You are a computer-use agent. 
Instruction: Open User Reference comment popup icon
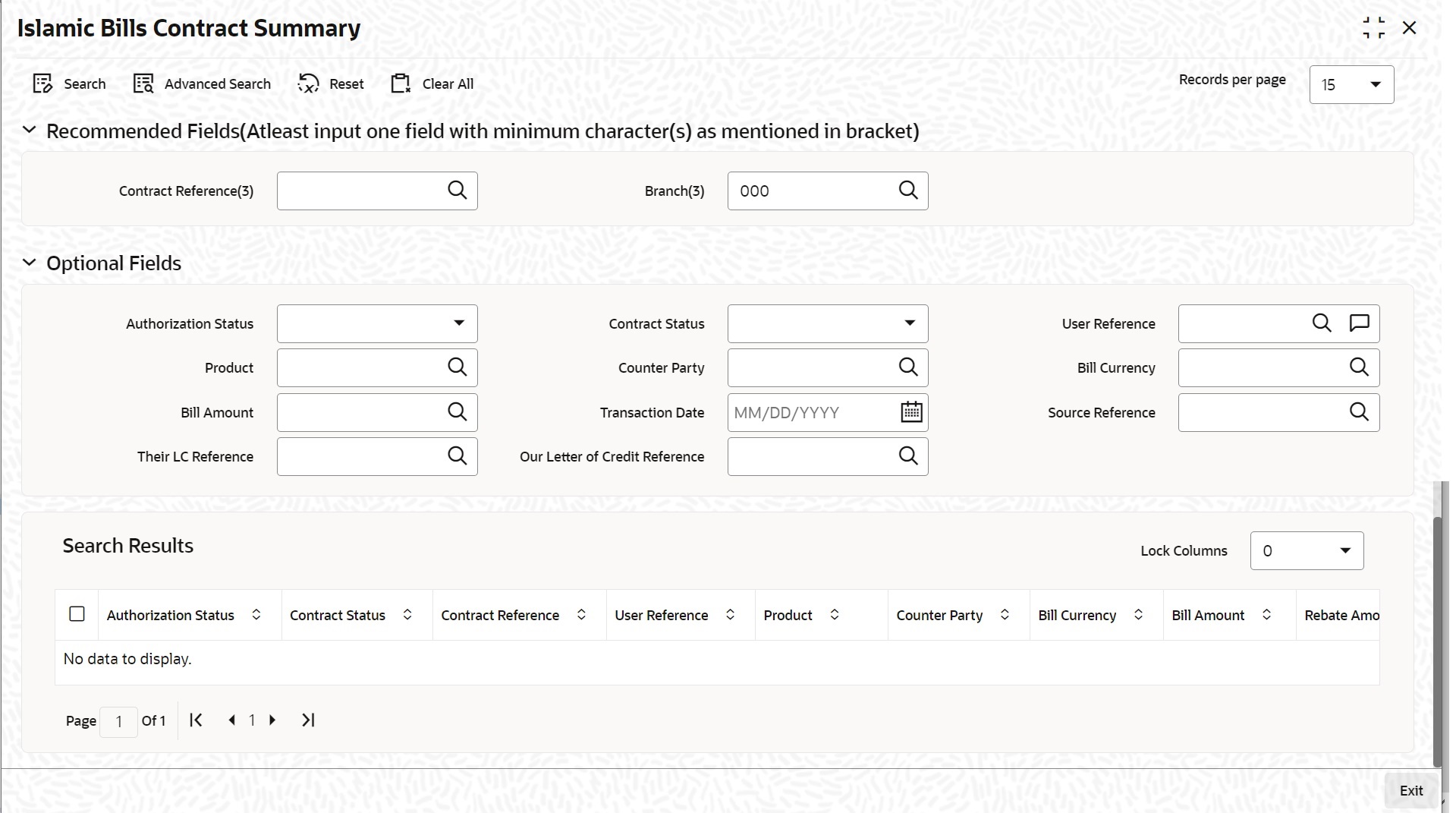tap(1359, 323)
